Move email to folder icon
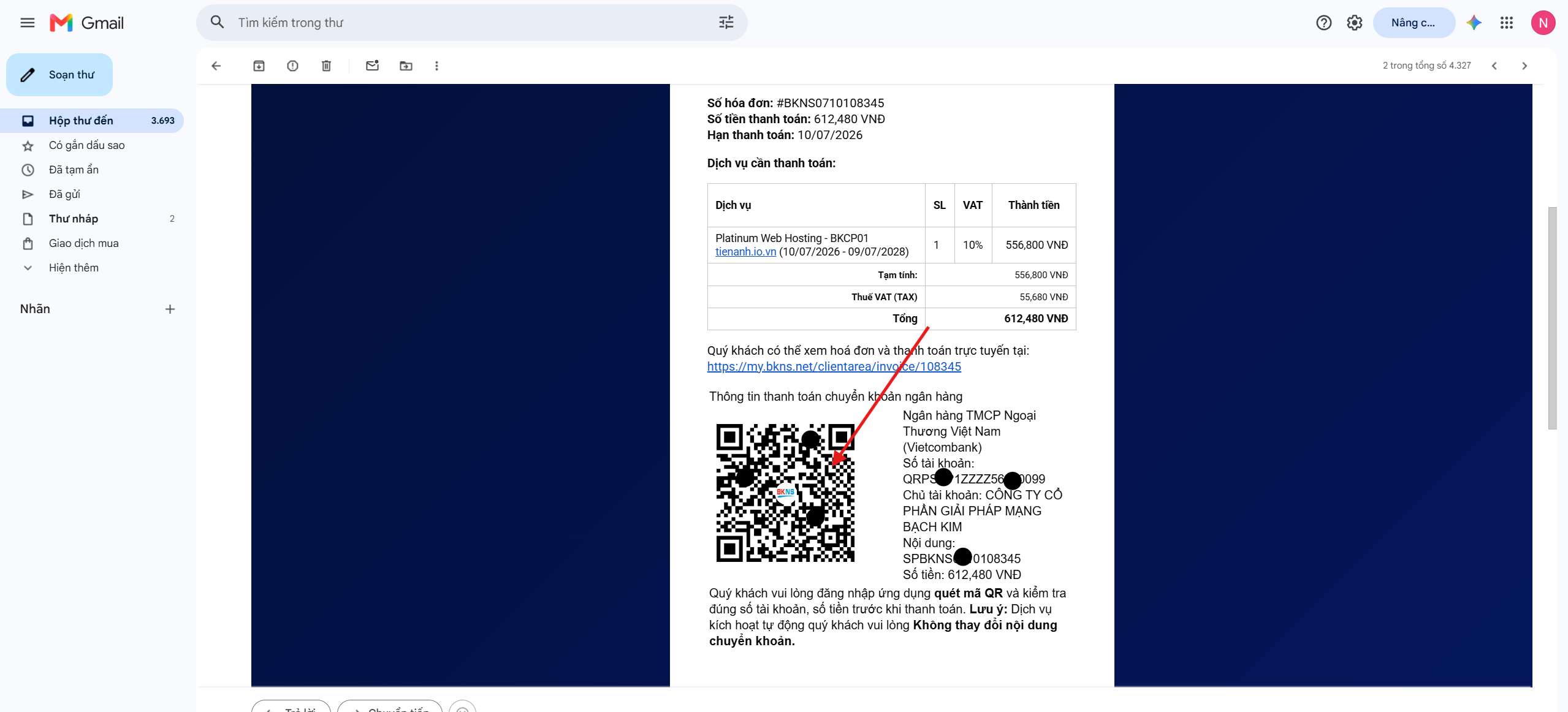Viewport: 1568px width, 712px height. tap(406, 66)
